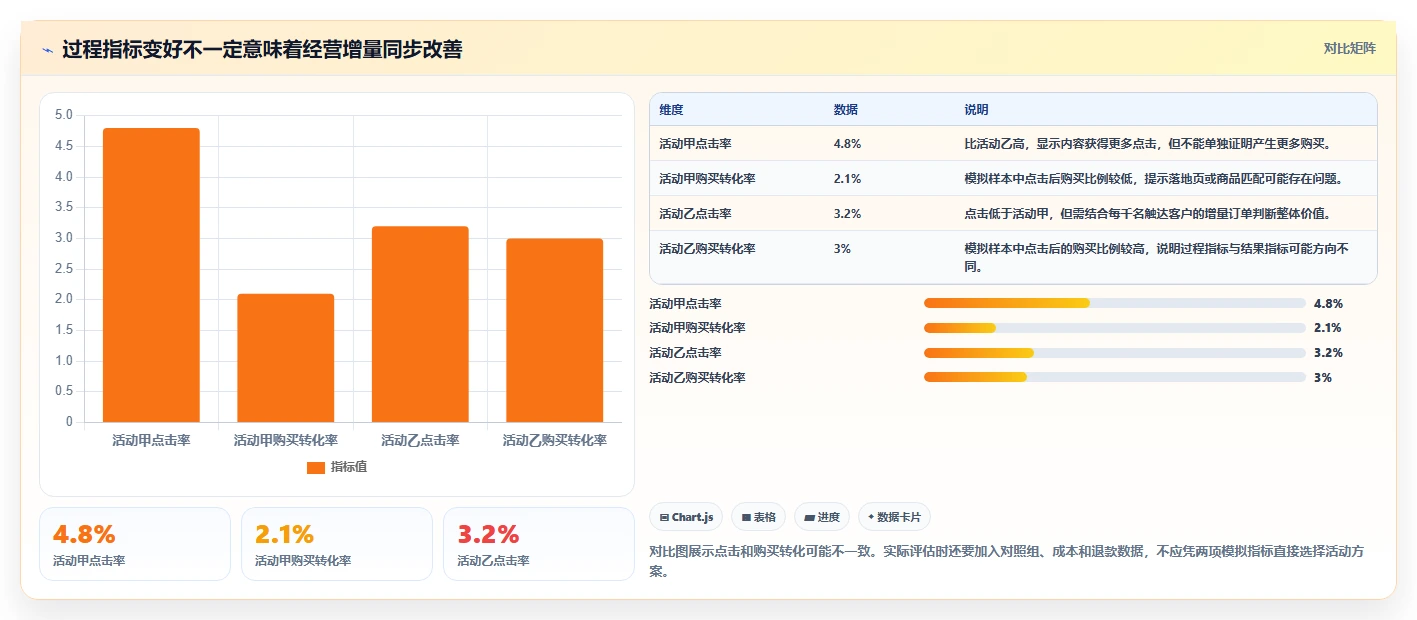Open the 4.8% 活动甲点击率 KPI card
The height and width of the screenshot is (620, 1417).
pyautogui.click(x=135, y=544)
